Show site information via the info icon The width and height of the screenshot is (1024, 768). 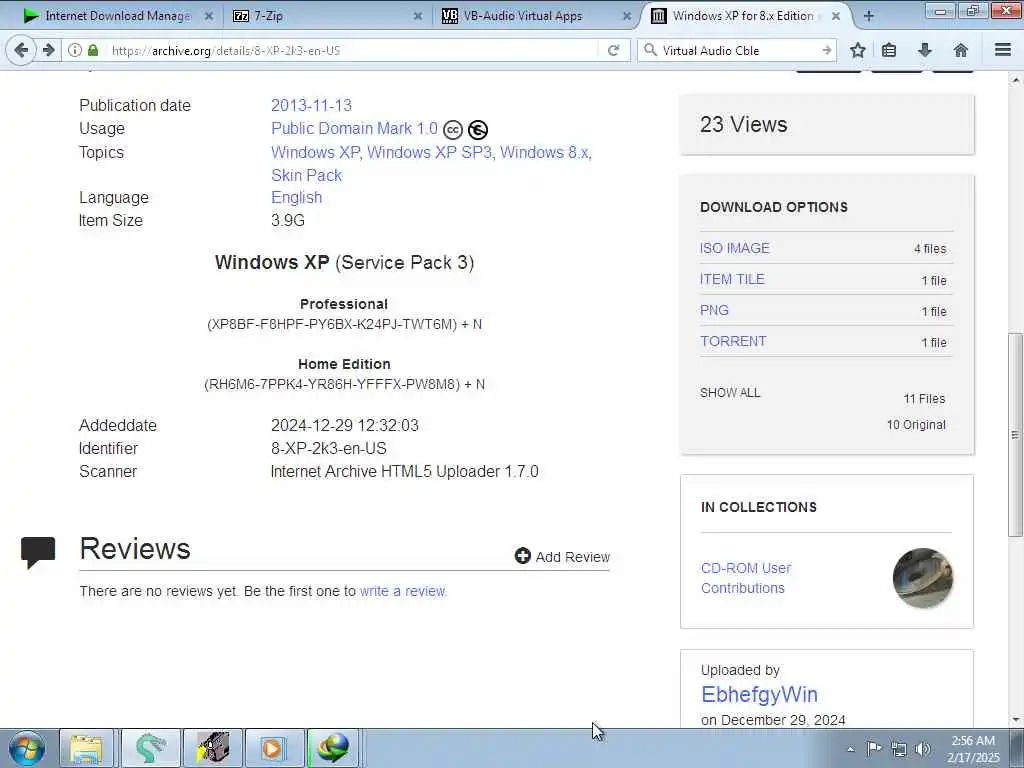[x=75, y=50]
